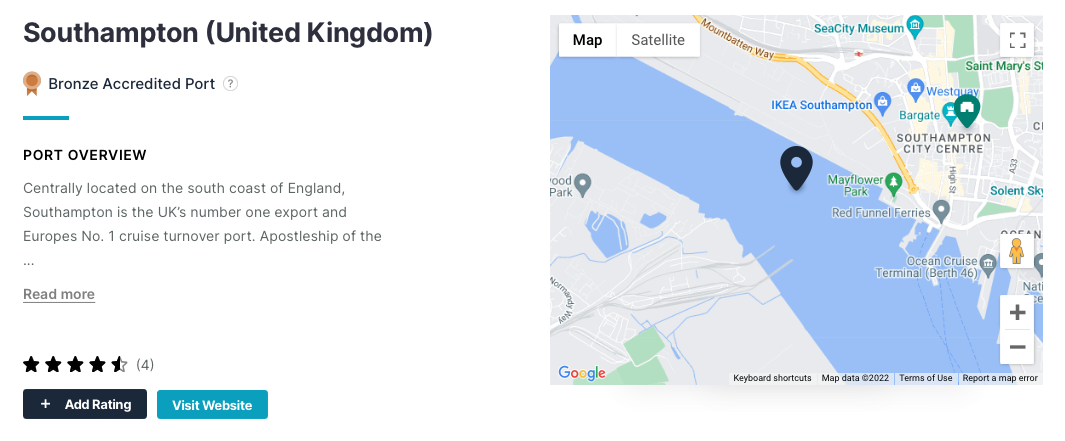Open the Bronze Accredited Port help question mark

pos(230,84)
